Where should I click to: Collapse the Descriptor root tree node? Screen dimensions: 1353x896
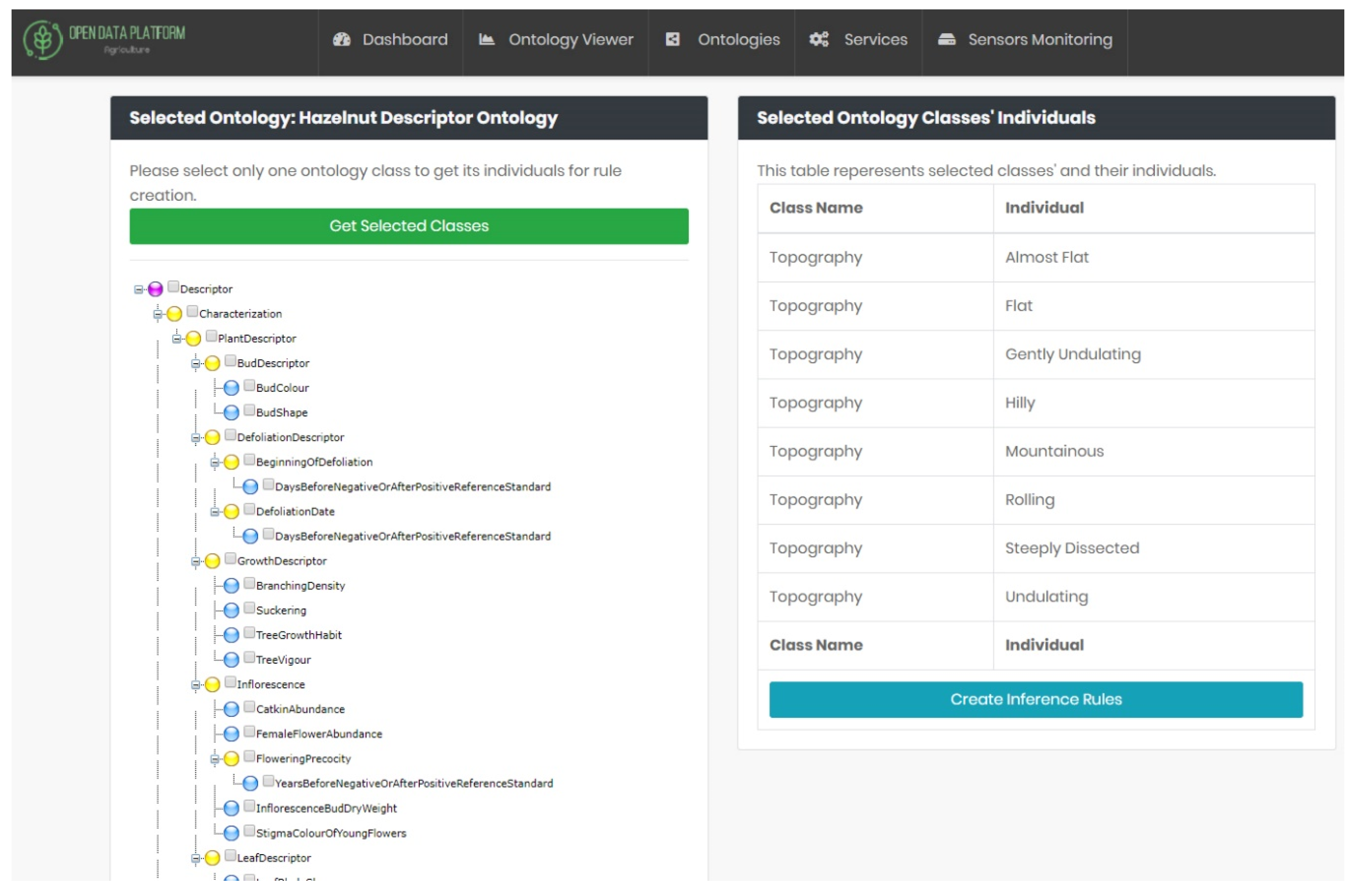pyautogui.click(x=138, y=290)
